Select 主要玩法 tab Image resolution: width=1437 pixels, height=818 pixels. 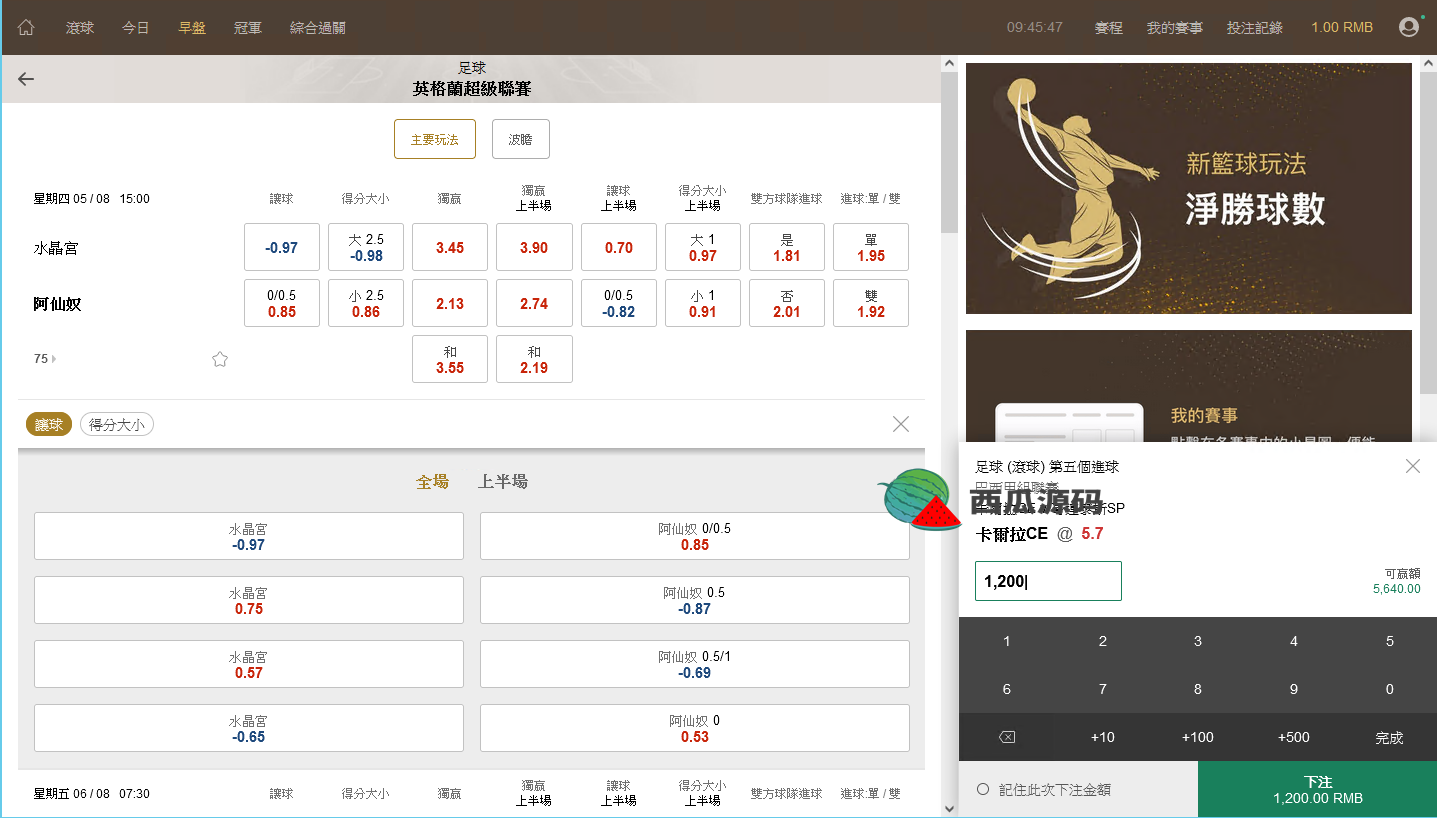point(435,139)
